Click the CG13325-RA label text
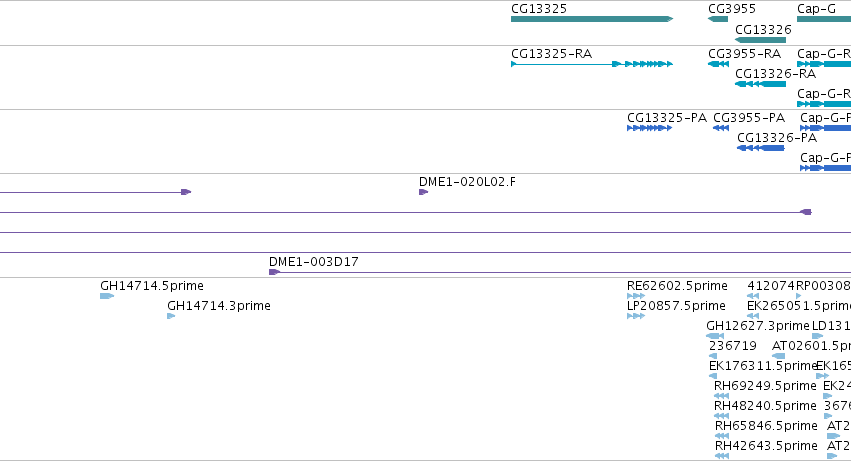The image size is (851, 461). 551,54
